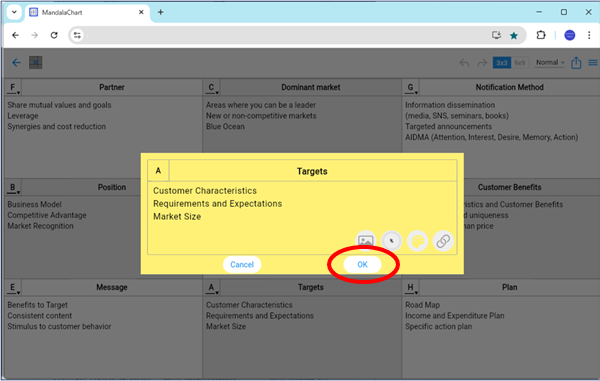Click the browser back button
Image resolution: width=600 pixels, height=381 pixels.
(15, 35)
